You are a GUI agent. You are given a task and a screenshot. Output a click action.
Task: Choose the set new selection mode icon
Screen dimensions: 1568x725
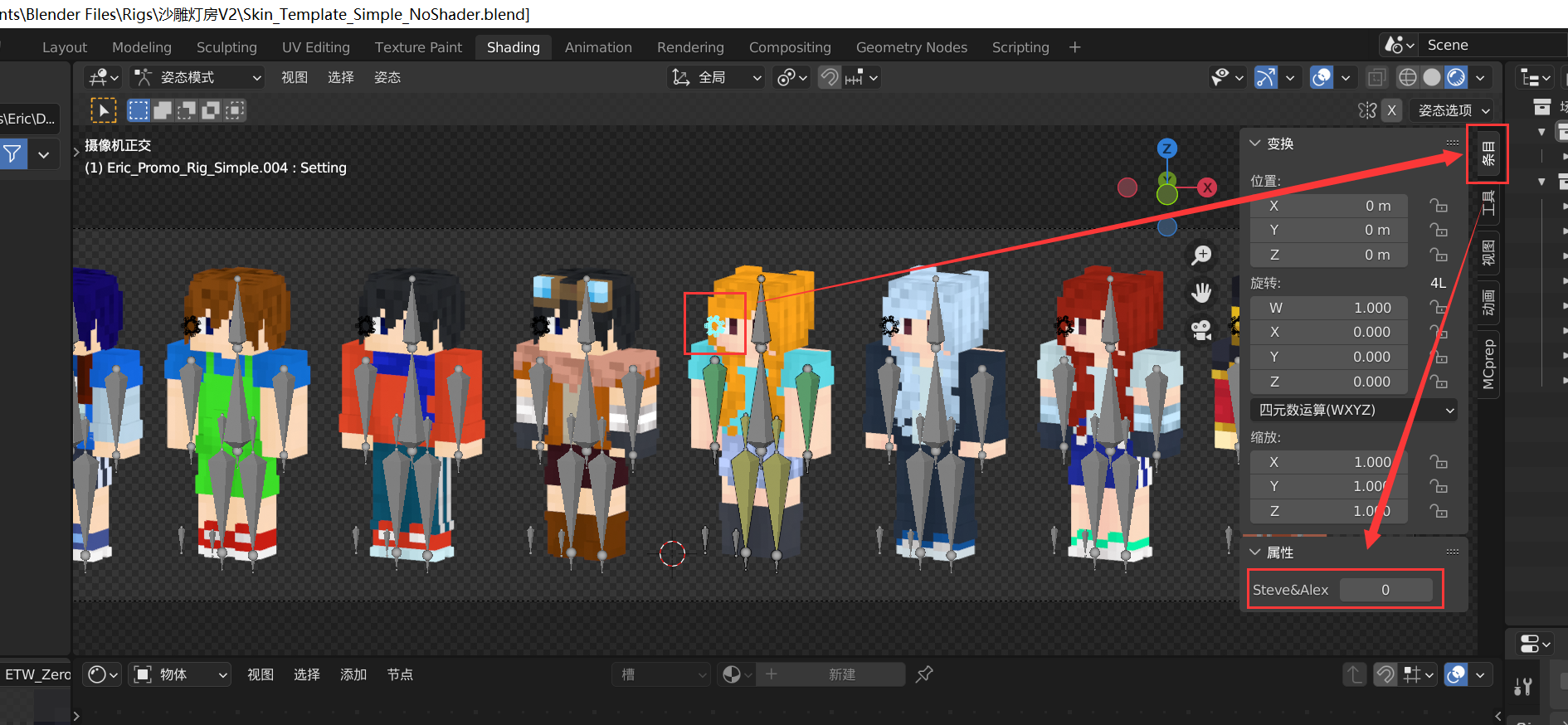tap(139, 110)
